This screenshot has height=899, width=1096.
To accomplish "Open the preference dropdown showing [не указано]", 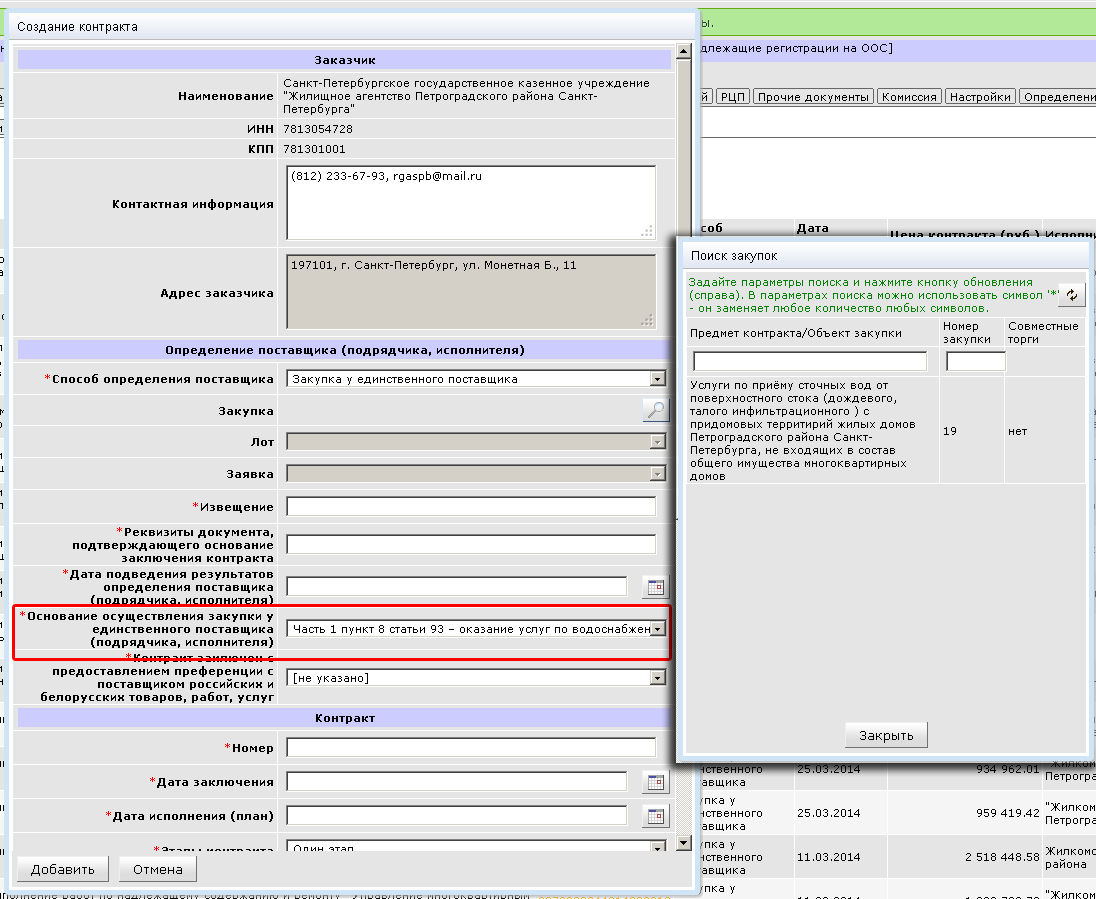I will tap(657, 678).
